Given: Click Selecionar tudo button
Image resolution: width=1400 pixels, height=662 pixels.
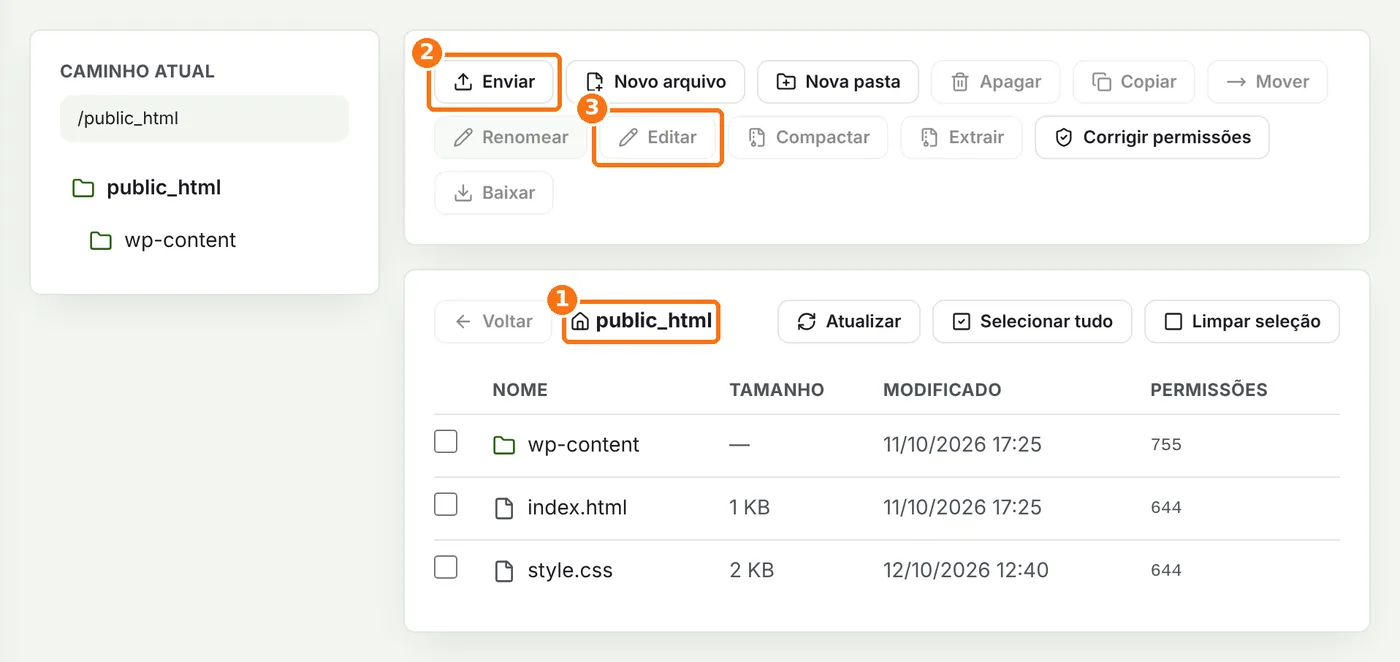Looking at the screenshot, I should pyautogui.click(x=1032, y=322).
